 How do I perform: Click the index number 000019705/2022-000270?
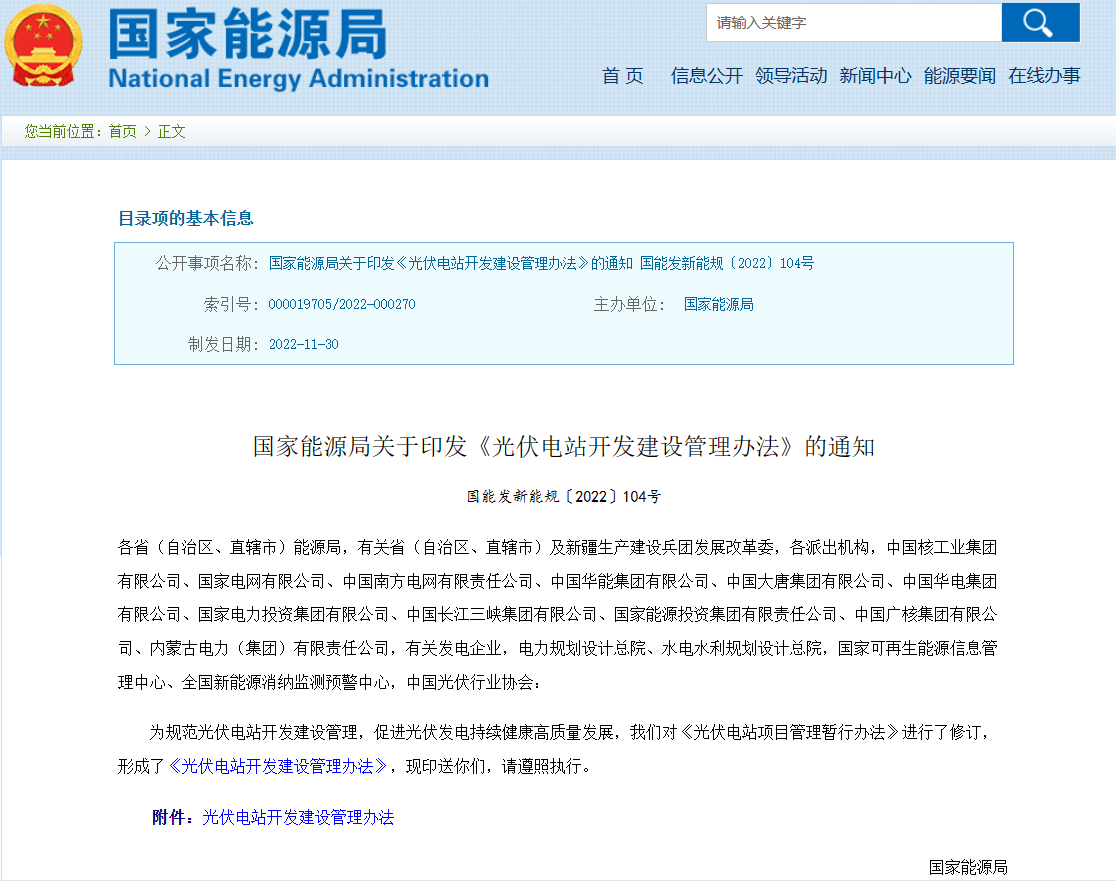[x=342, y=305]
